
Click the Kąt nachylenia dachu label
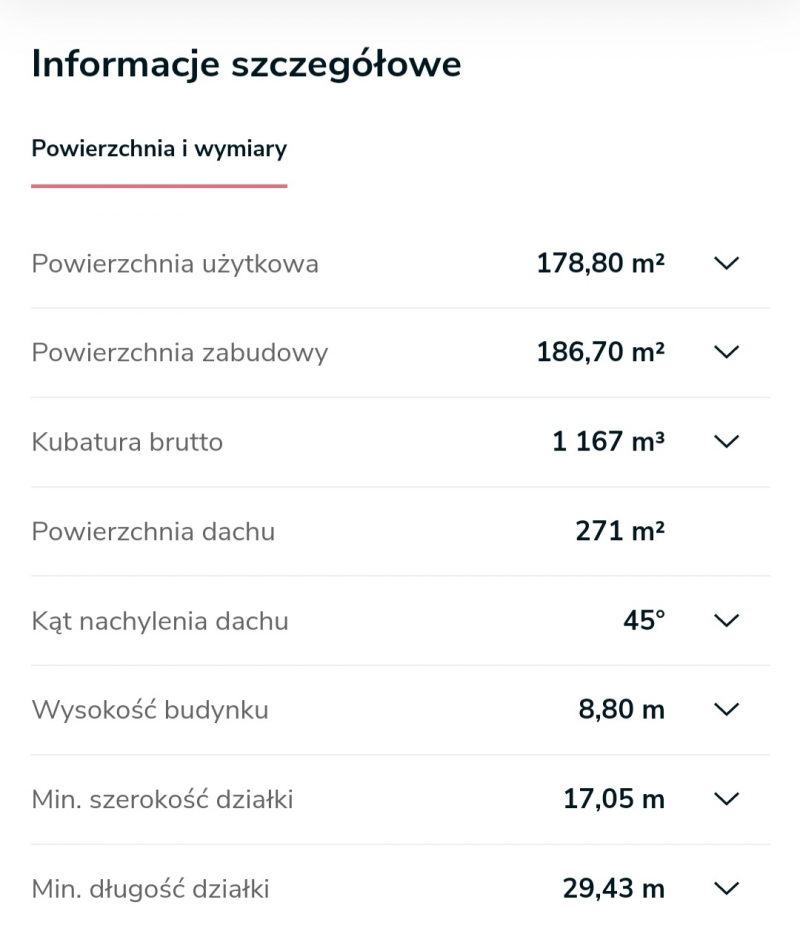tap(160, 621)
